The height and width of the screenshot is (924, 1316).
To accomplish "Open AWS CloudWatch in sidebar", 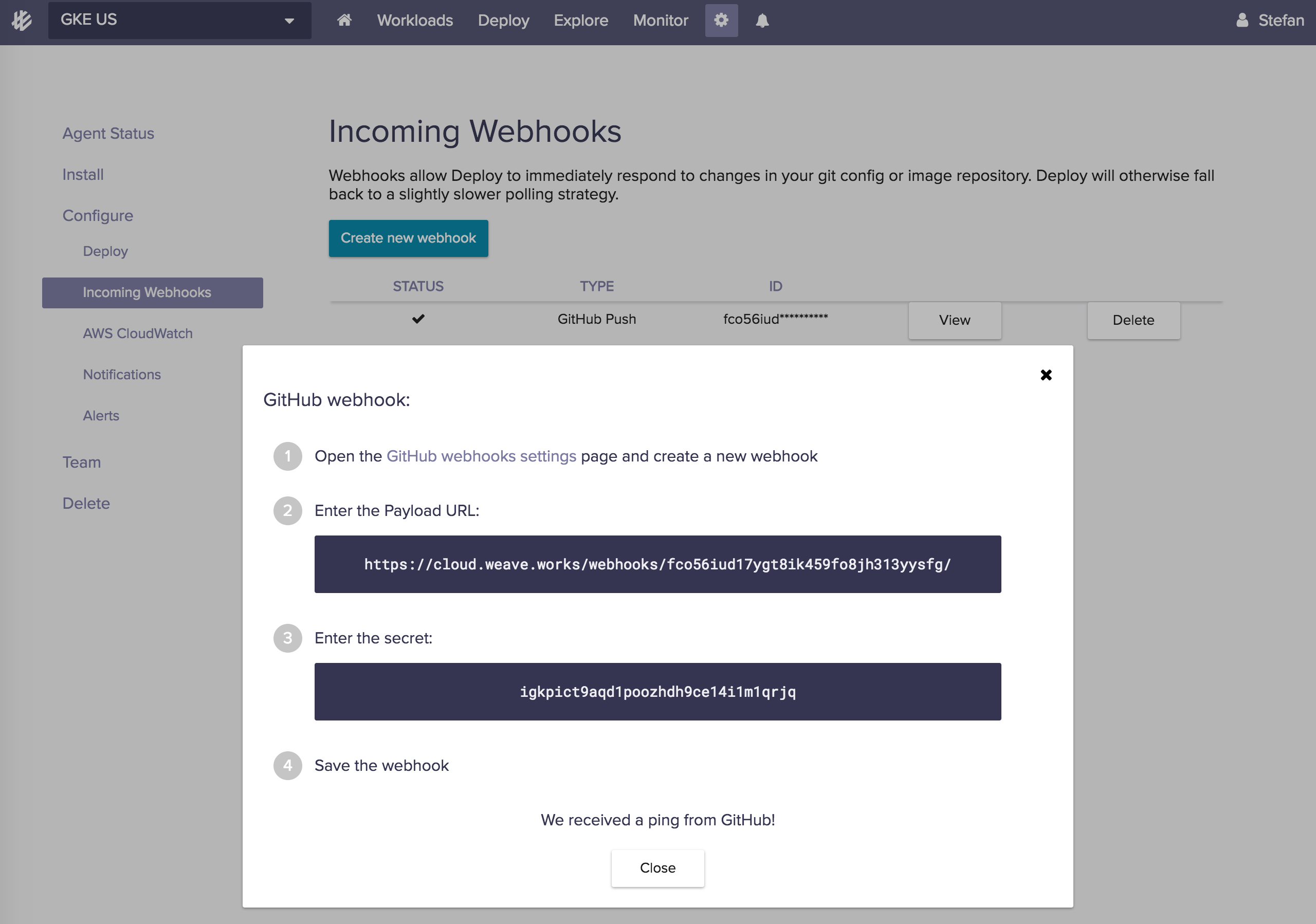I will [138, 334].
